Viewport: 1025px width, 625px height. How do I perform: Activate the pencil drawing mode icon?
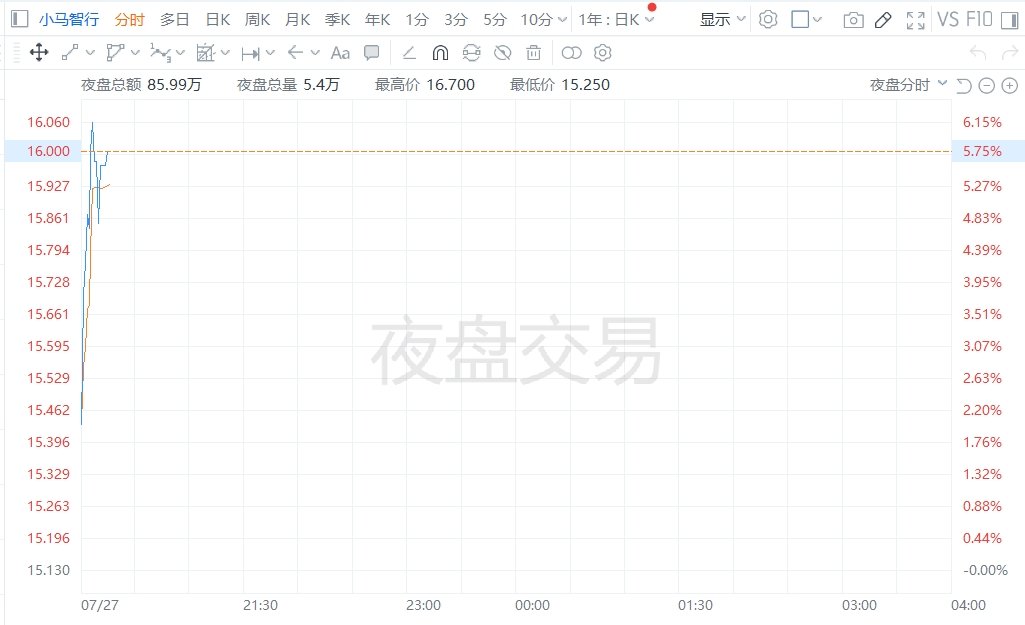(883, 20)
